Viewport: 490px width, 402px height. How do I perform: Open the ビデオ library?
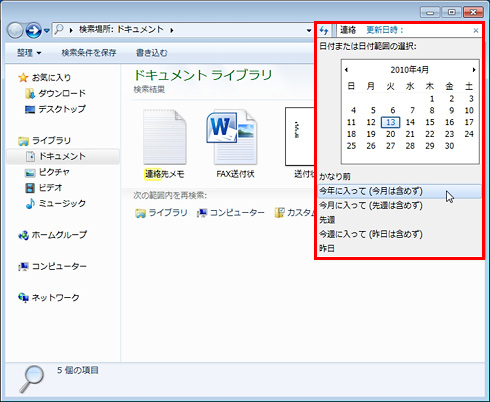(50, 188)
